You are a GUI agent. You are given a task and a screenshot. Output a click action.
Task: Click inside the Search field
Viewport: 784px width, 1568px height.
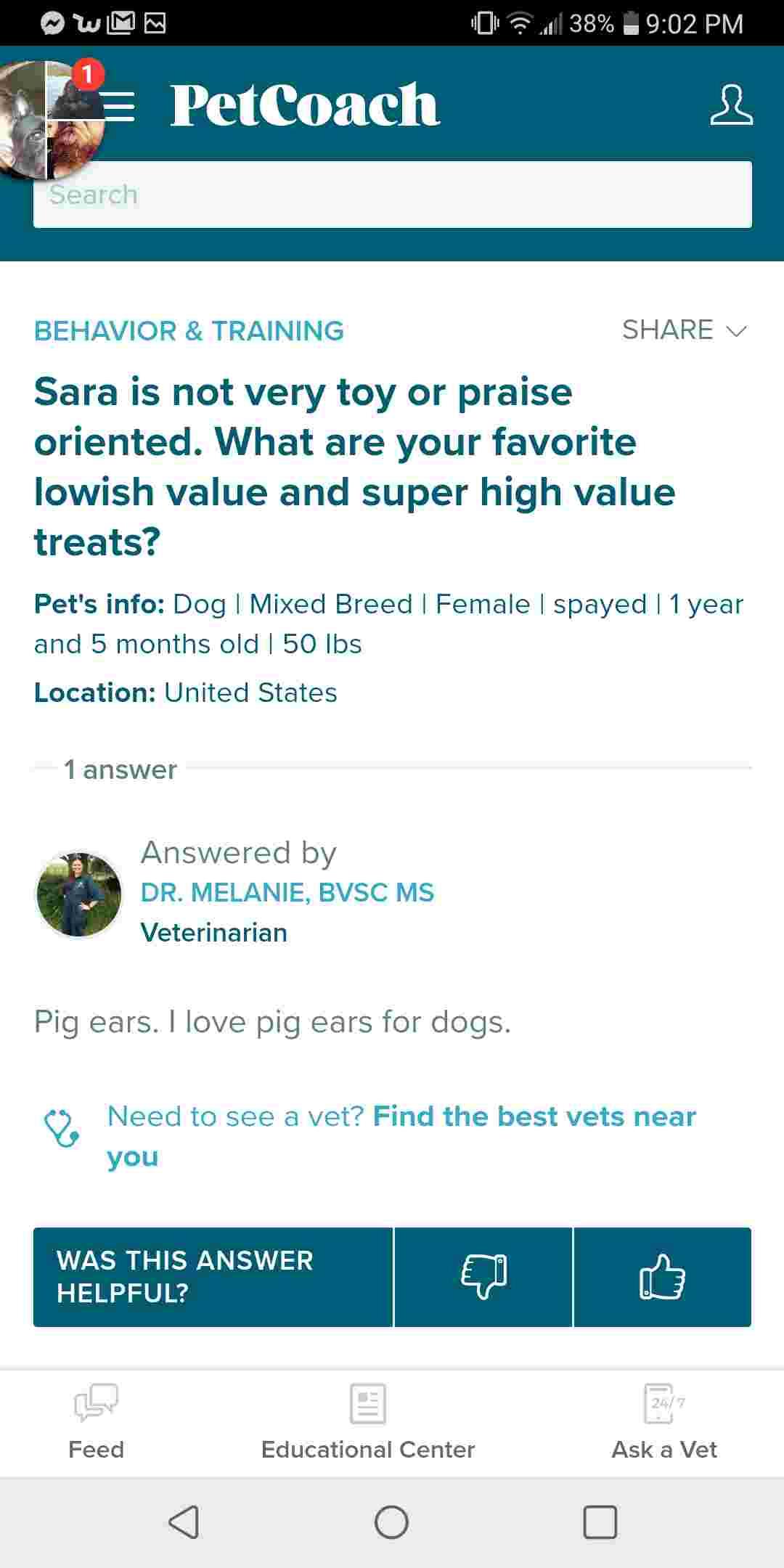[392, 194]
